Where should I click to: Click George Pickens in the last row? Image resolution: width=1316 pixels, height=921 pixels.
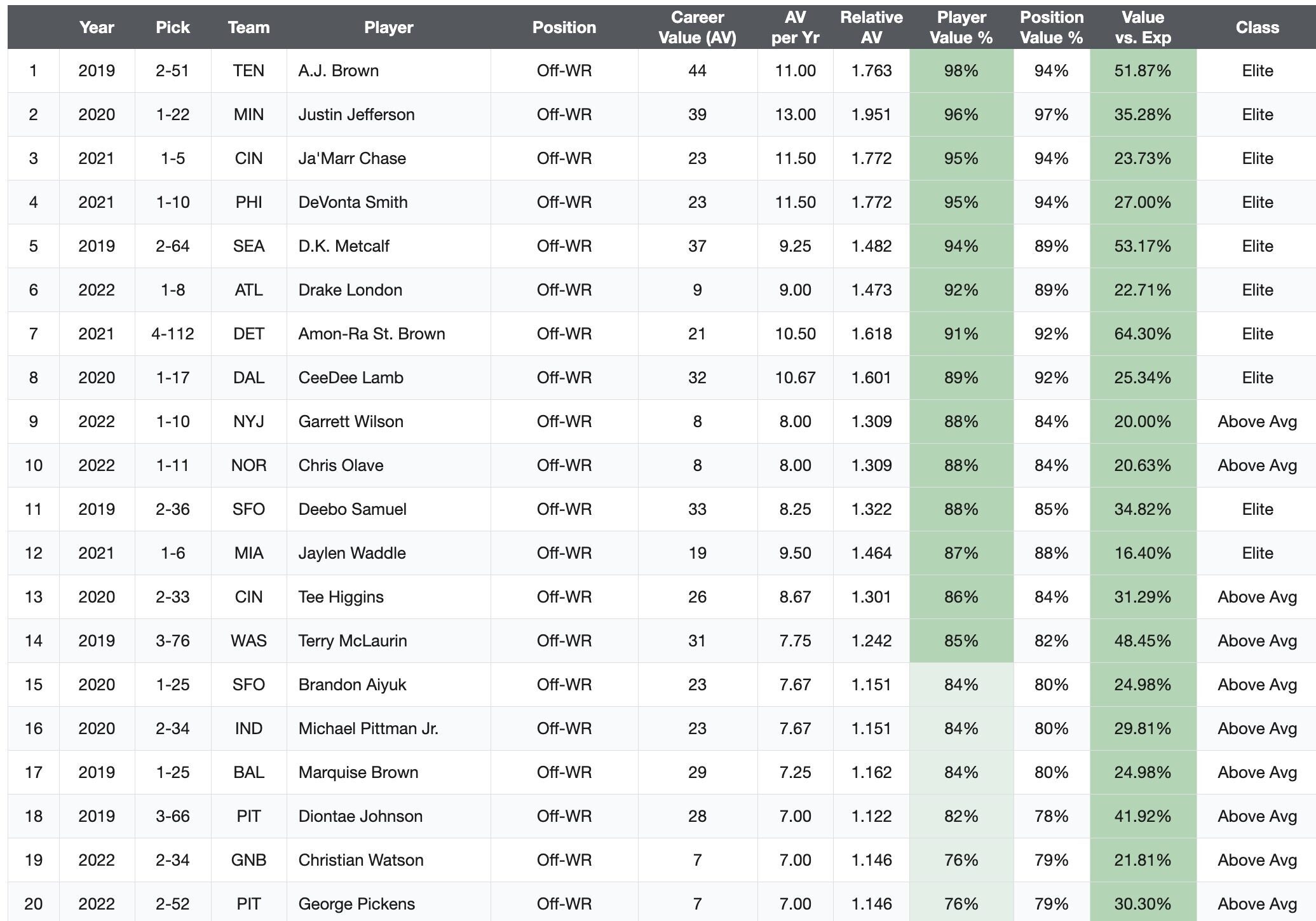coord(356,904)
